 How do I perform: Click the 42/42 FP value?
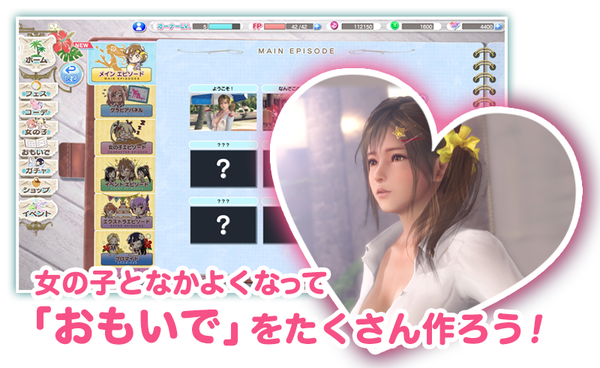[x=299, y=27]
